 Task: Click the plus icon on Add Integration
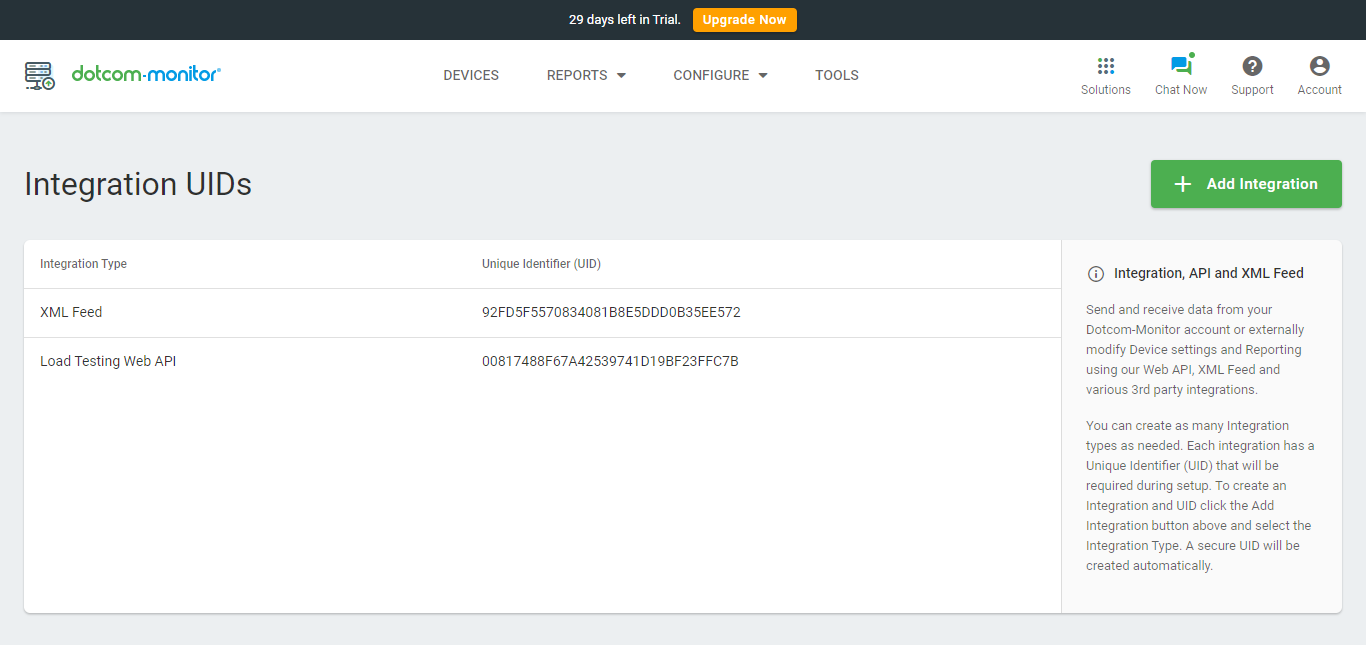tap(1183, 184)
